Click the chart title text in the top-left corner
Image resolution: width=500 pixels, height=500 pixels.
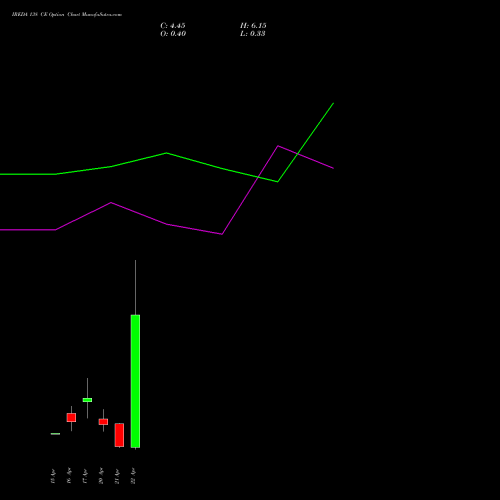(x=67, y=14)
